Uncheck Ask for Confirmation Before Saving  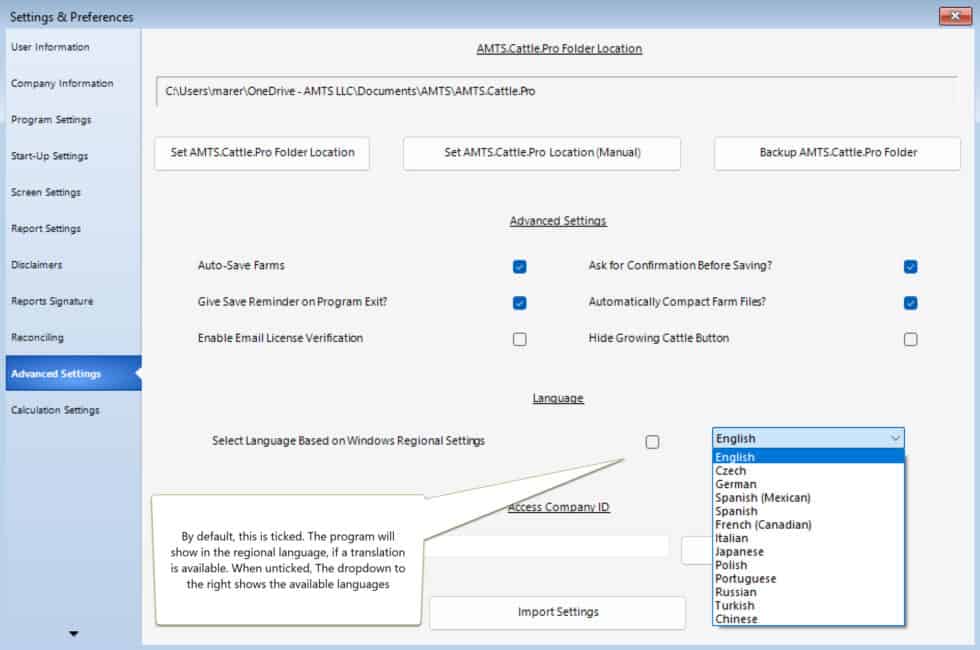[910, 266]
